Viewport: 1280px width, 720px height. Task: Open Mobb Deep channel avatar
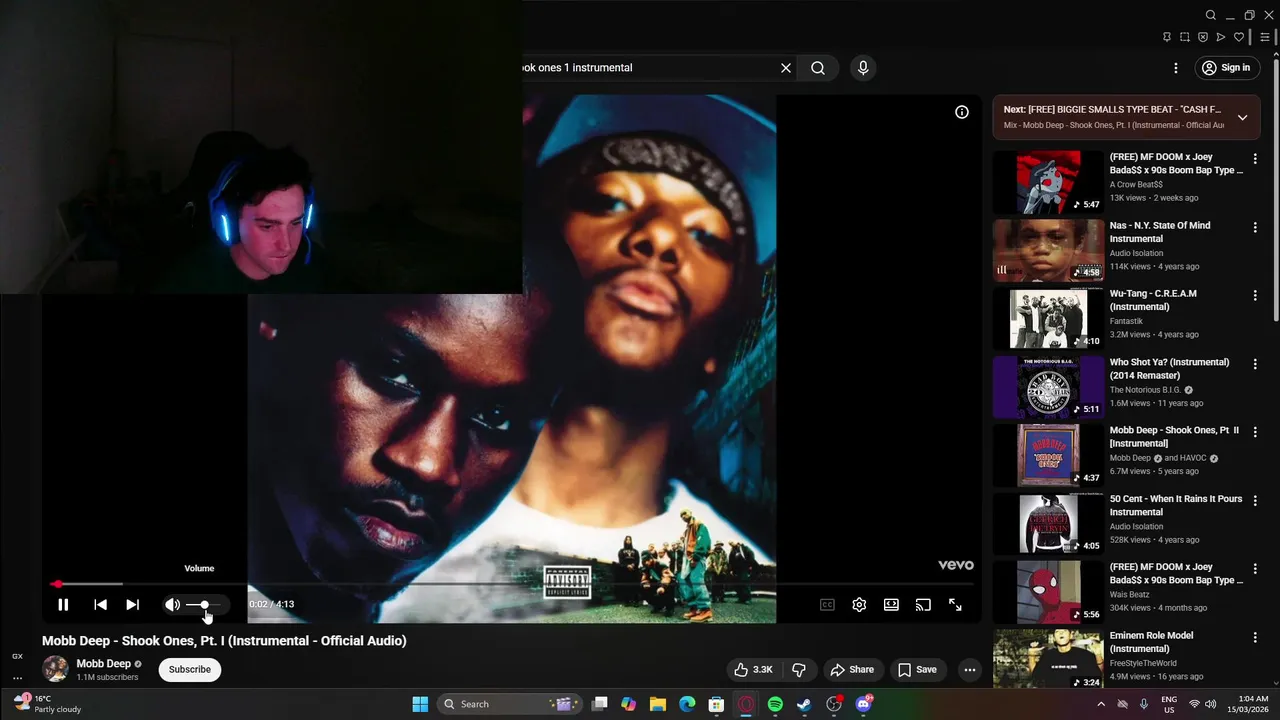[56, 669]
